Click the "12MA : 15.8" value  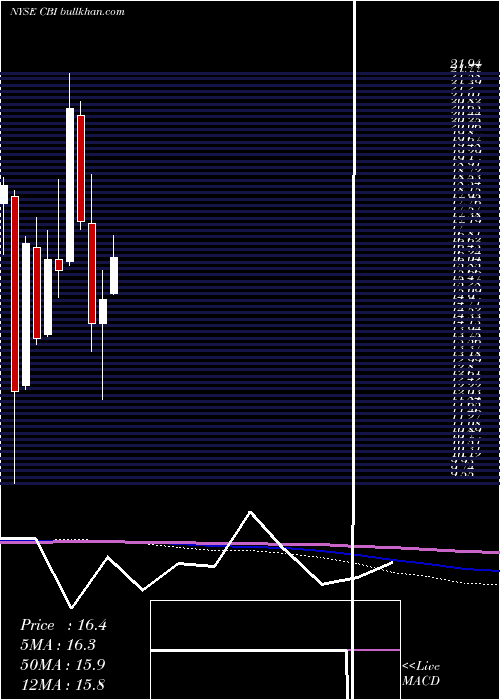[63, 684]
